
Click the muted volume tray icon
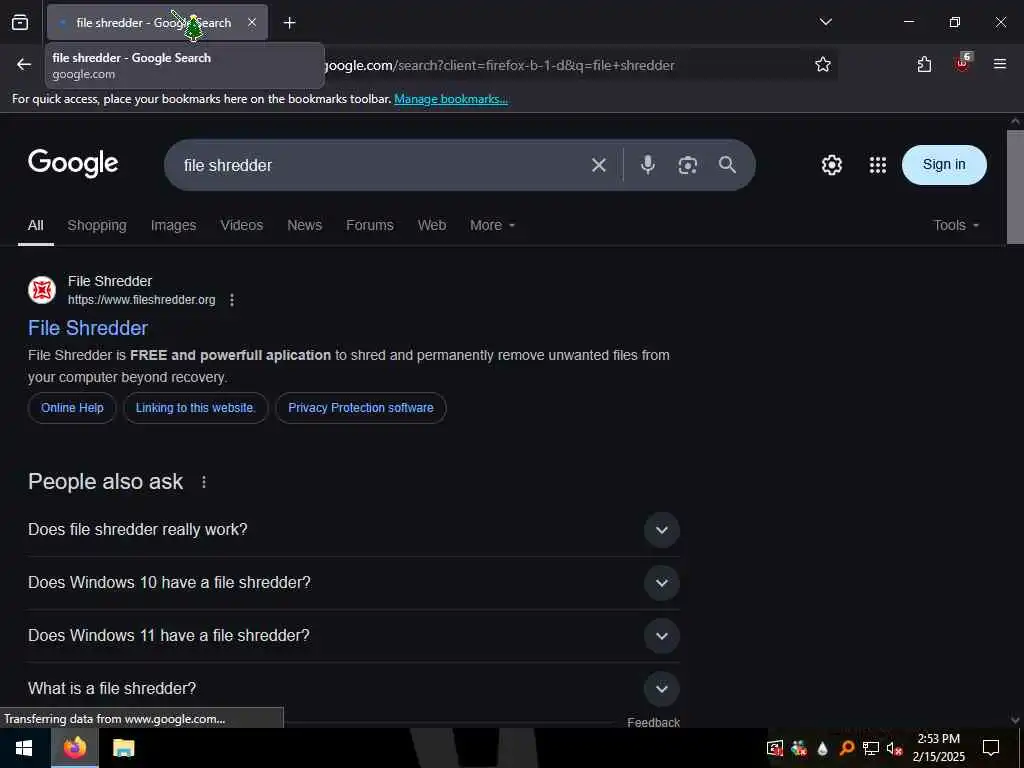[x=895, y=748]
